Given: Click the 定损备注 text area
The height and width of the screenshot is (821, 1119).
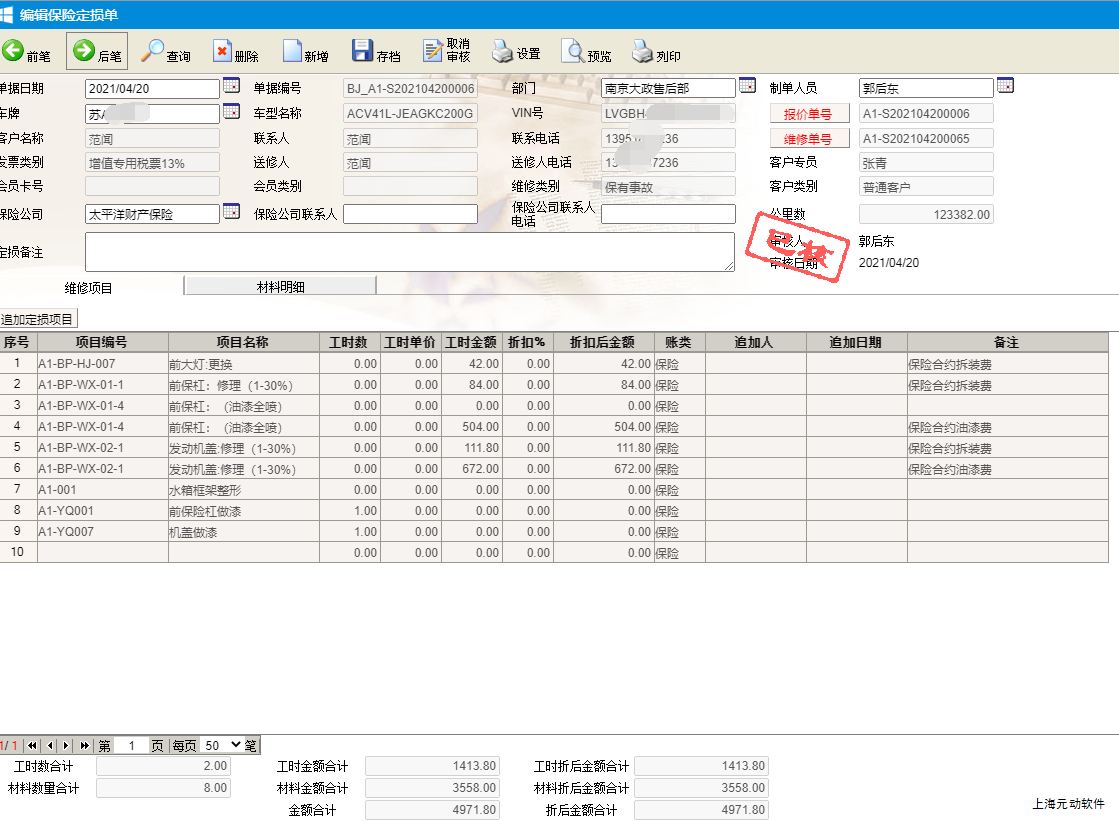Looking at the screenshot, I should [x=409, y=252].
